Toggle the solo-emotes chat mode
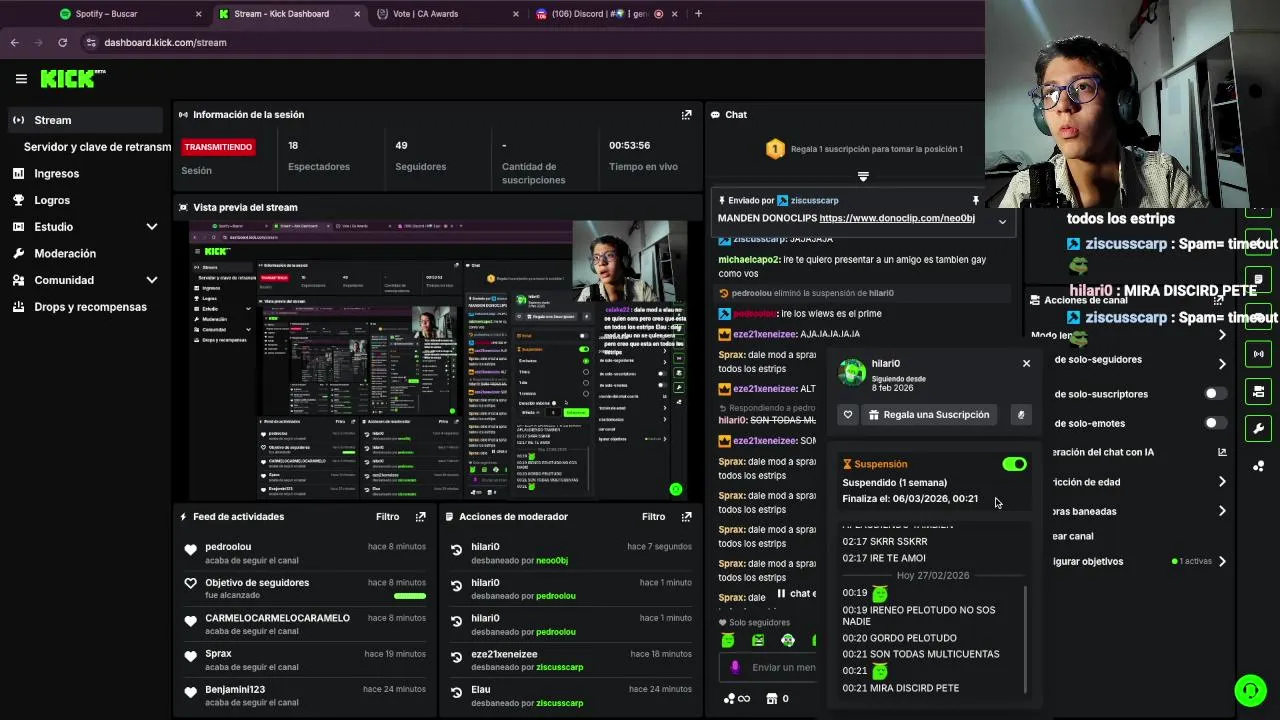1280x720 pixels. click(1215, 423)
